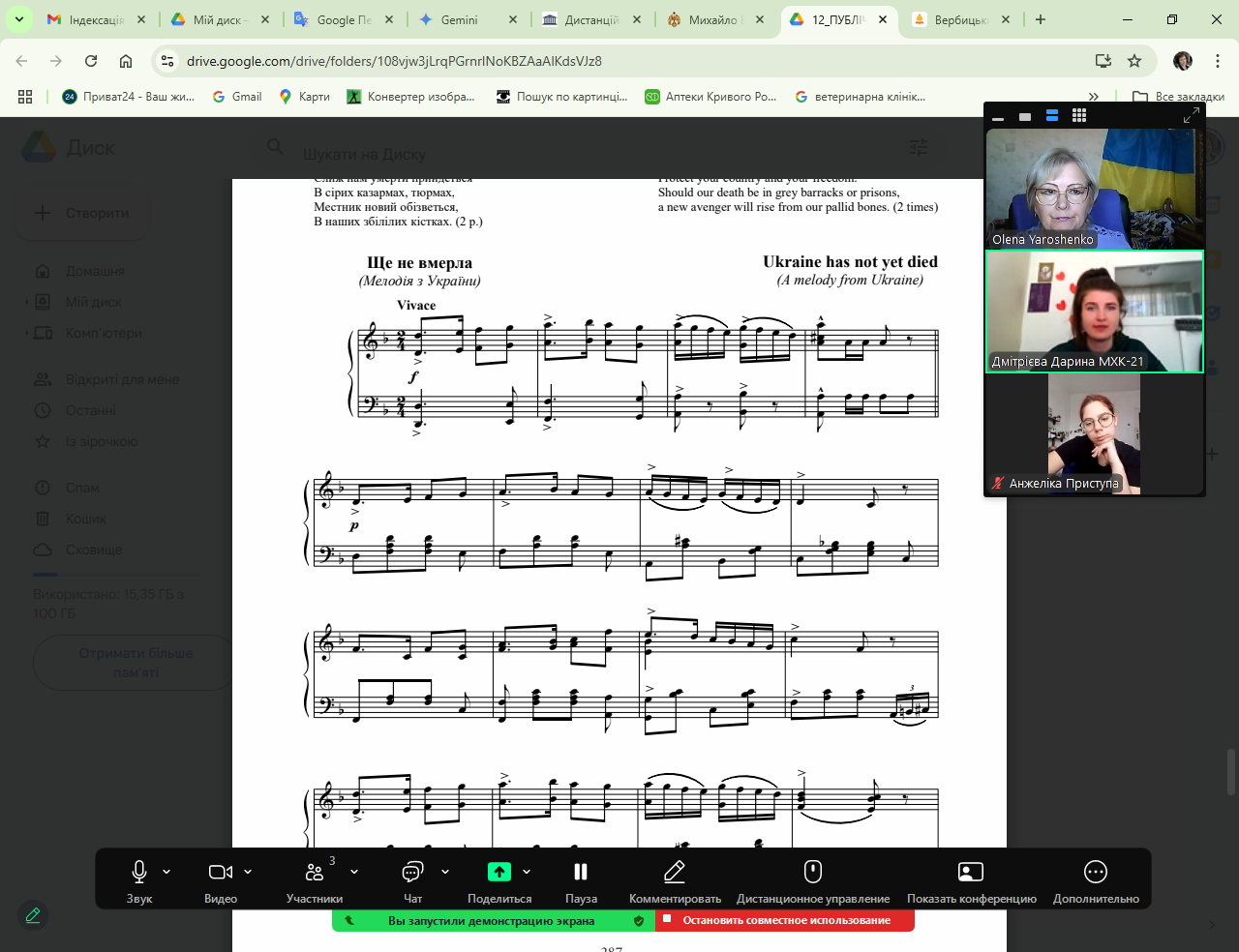Viewport: 1239px width, 952px height.
Task: Switch to the Мій диск browser tab
Action: [220, 19]
